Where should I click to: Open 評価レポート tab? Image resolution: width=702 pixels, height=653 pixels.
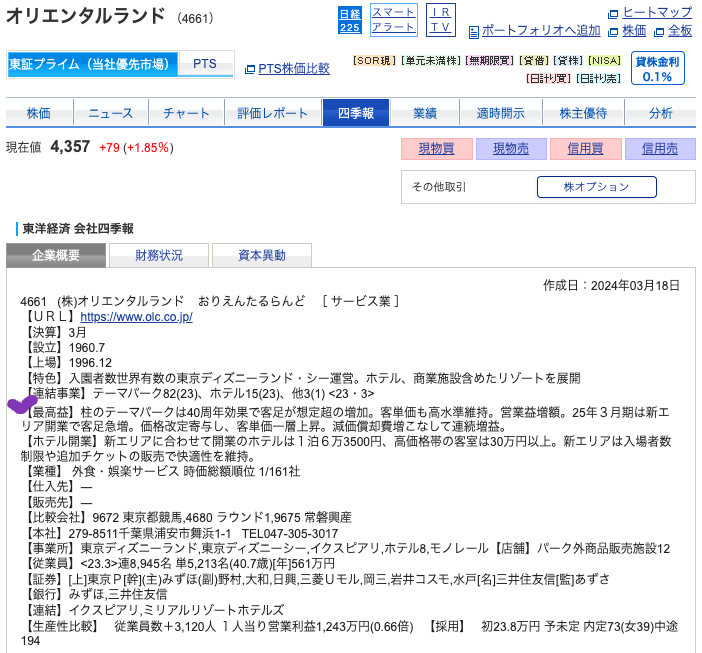point(273,113)
